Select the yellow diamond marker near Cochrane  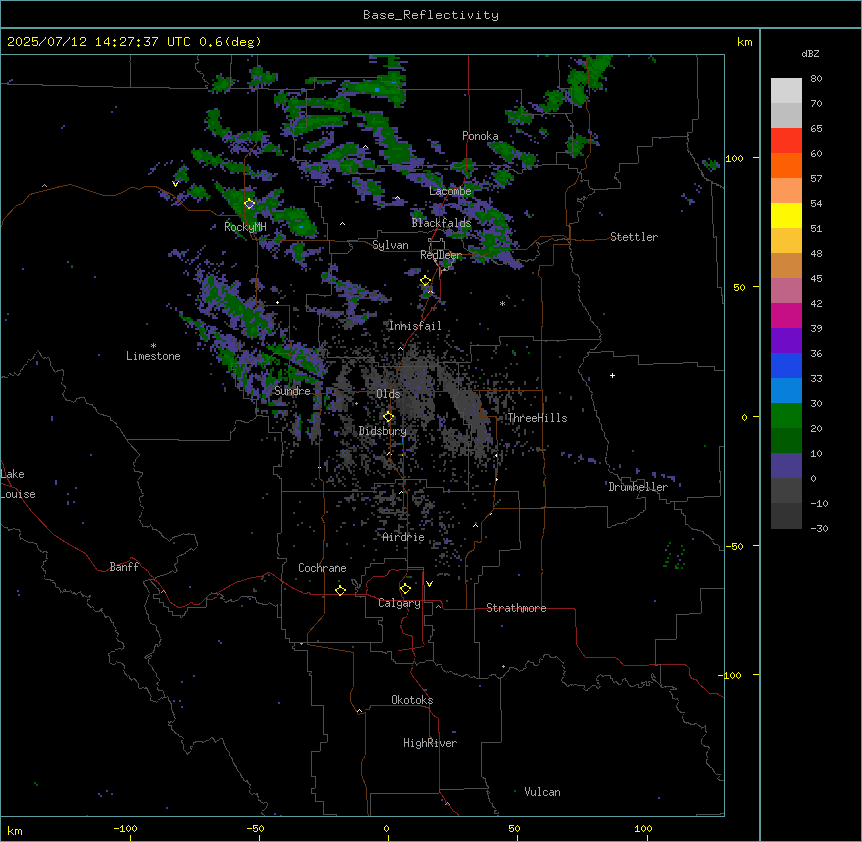click(x=340, y=590)
